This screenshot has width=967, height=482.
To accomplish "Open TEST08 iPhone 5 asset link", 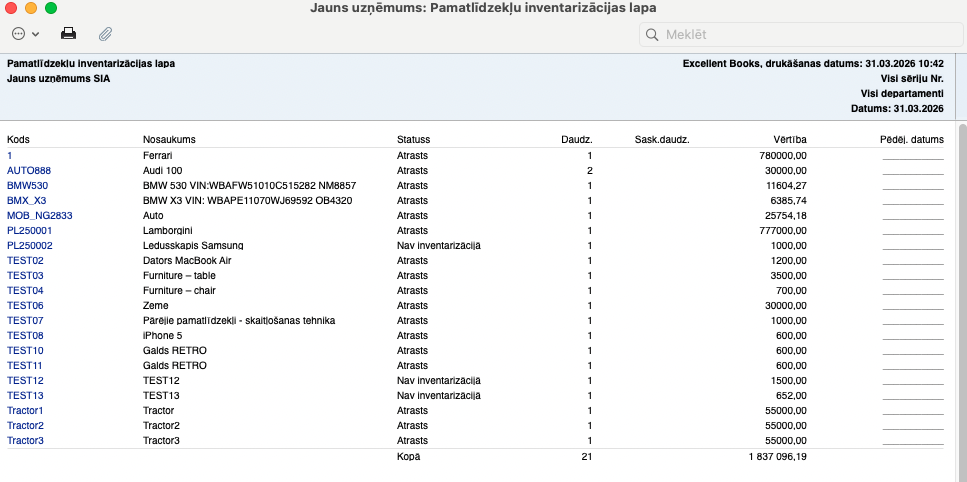I will [25, 336].
